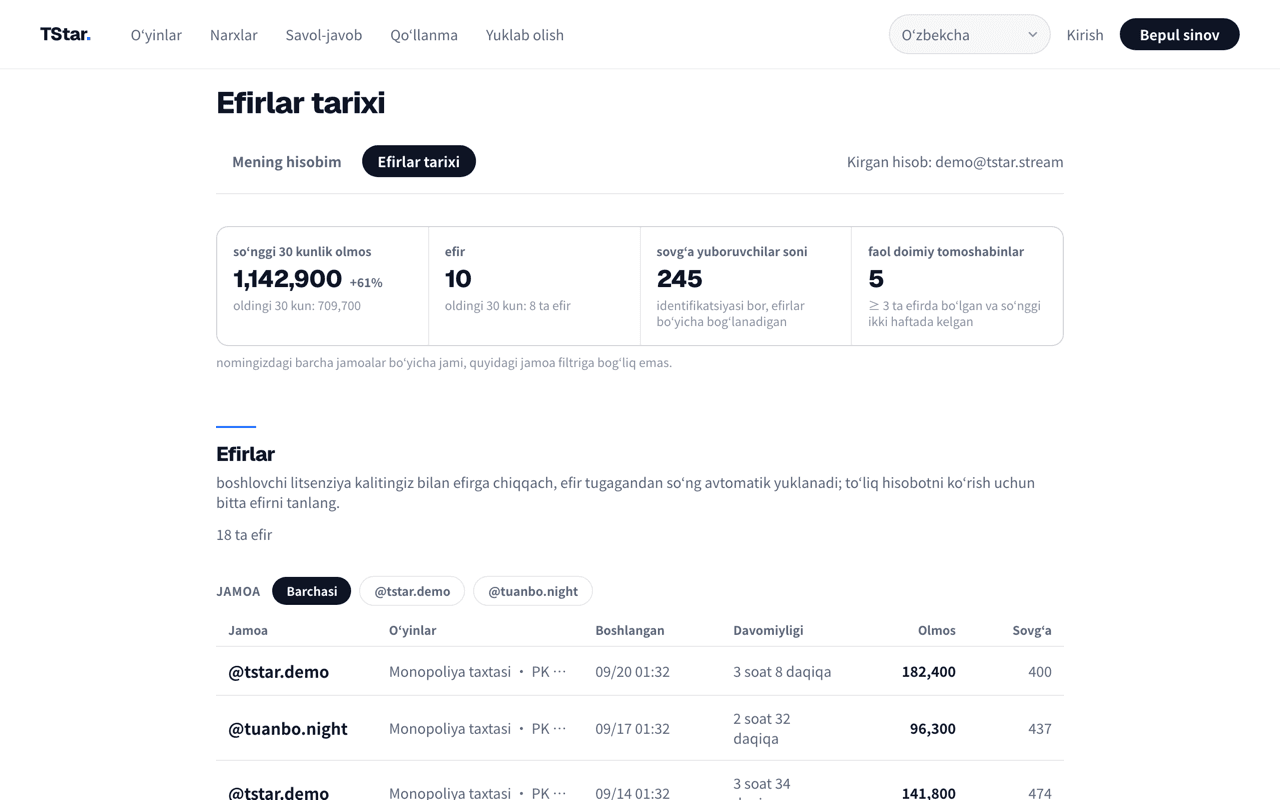Click the 1,142,900 diamonds stat

point(288,279)
